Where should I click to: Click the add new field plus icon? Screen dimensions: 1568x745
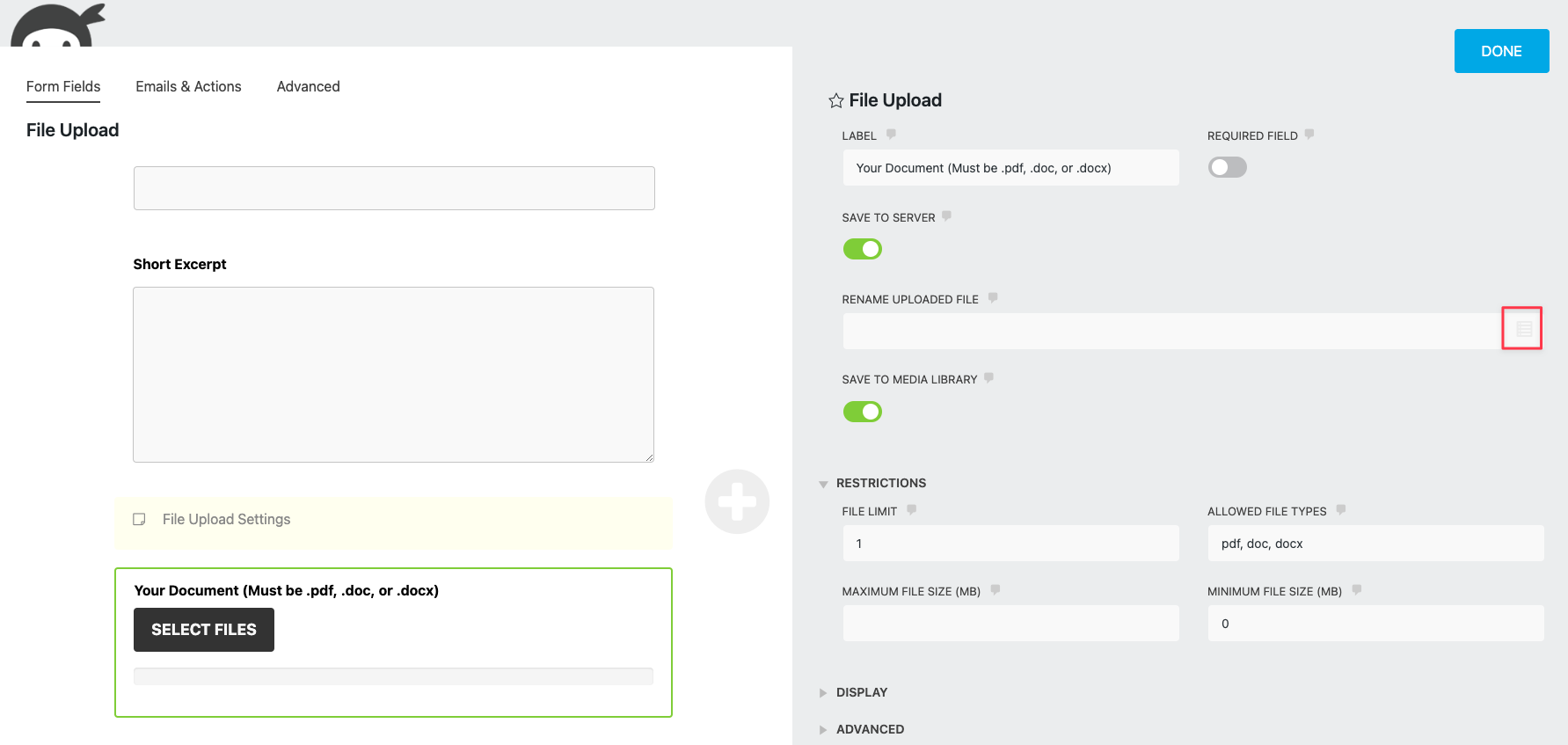737,501
